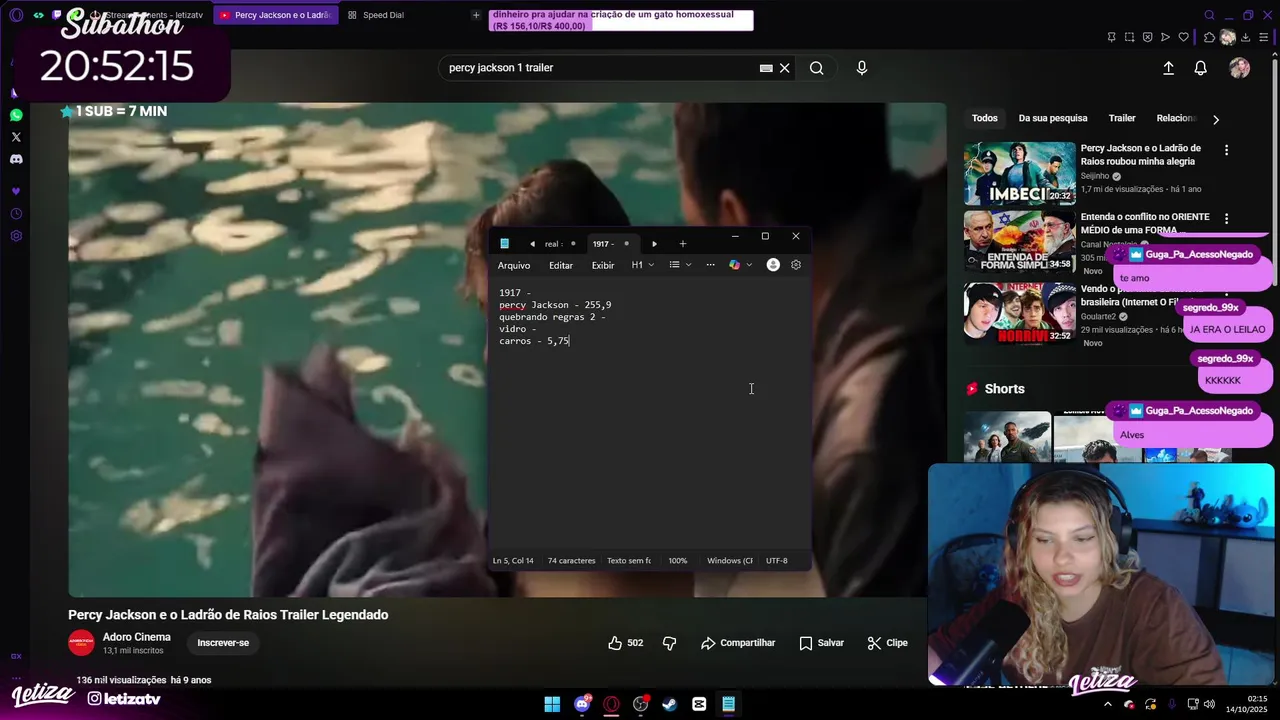Open options for 'Percy Jackson roubou minha alegria' video

click(1226, 150)
